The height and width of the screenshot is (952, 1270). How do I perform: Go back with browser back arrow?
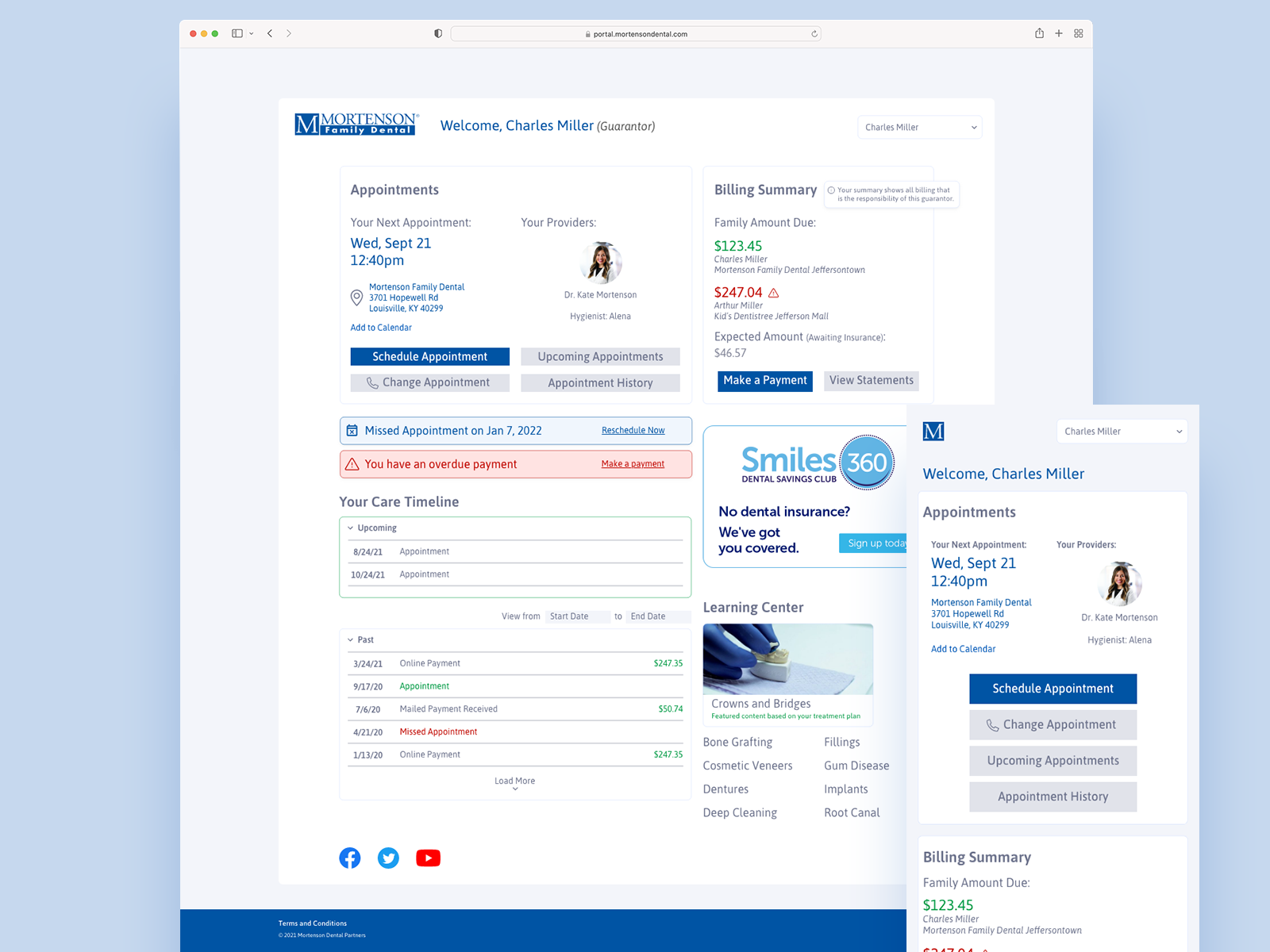tap(270, 33)
